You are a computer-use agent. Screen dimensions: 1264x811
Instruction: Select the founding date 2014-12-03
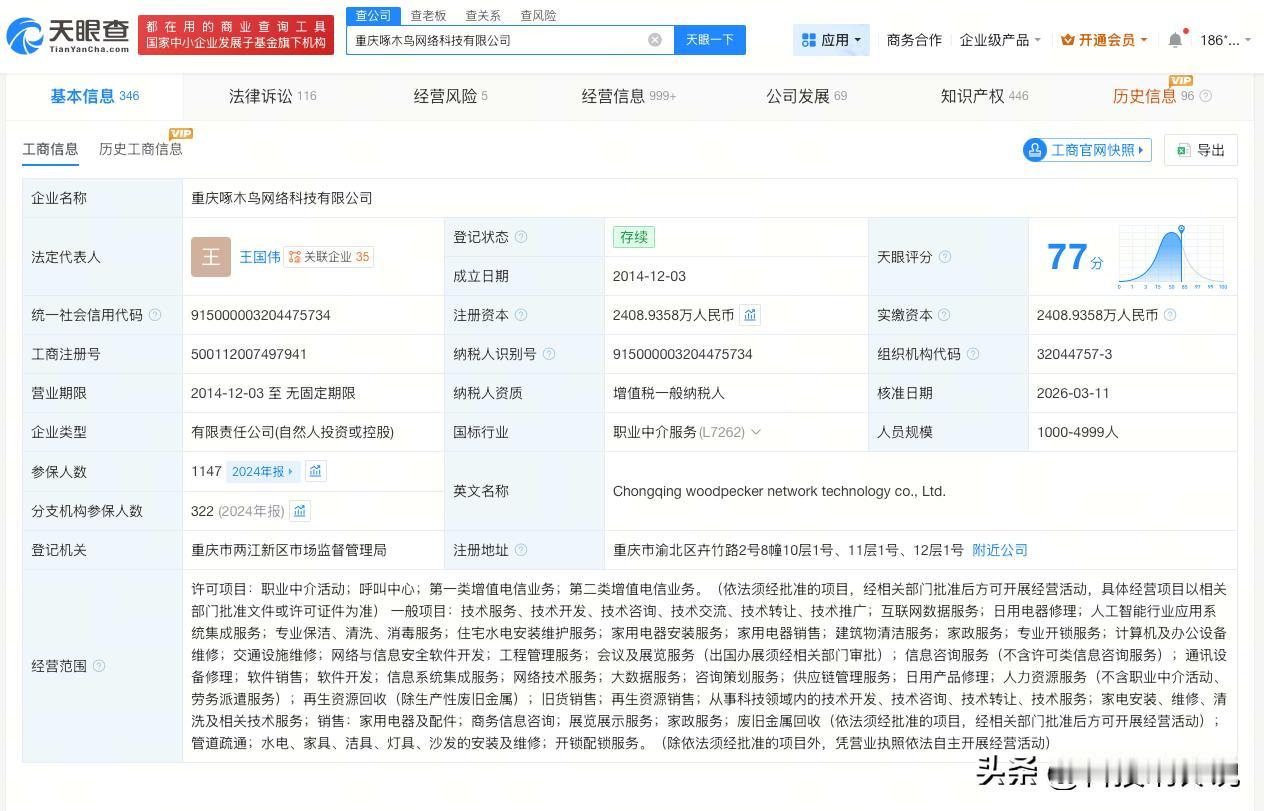[649, 276]
